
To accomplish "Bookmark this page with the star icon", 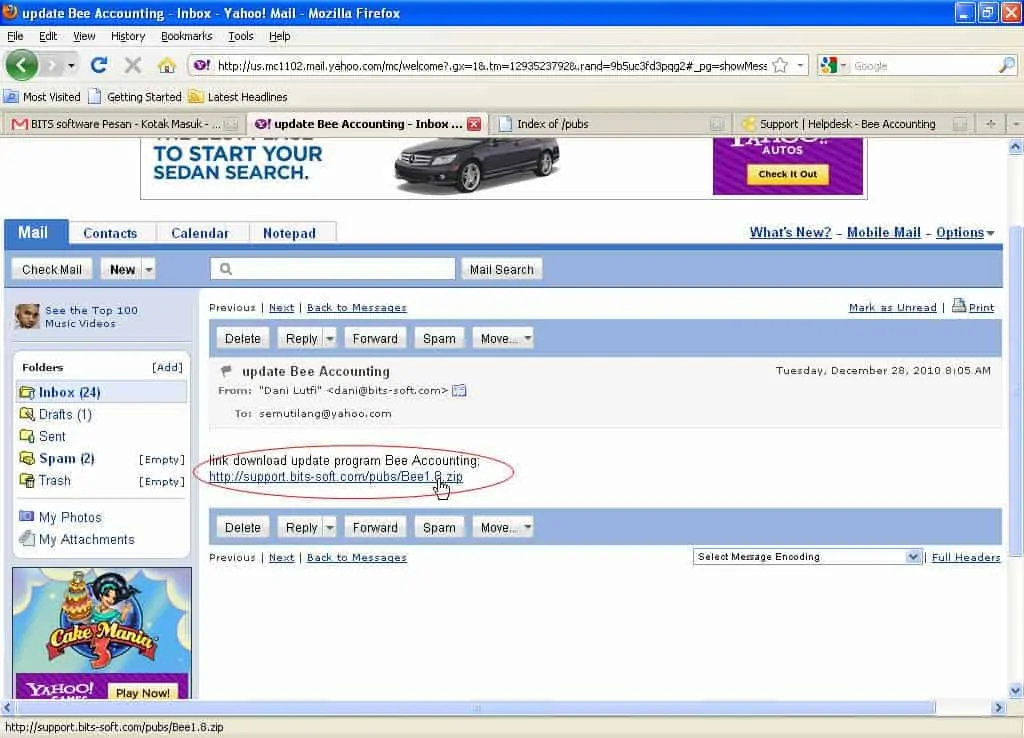I will tap(780, 65).
